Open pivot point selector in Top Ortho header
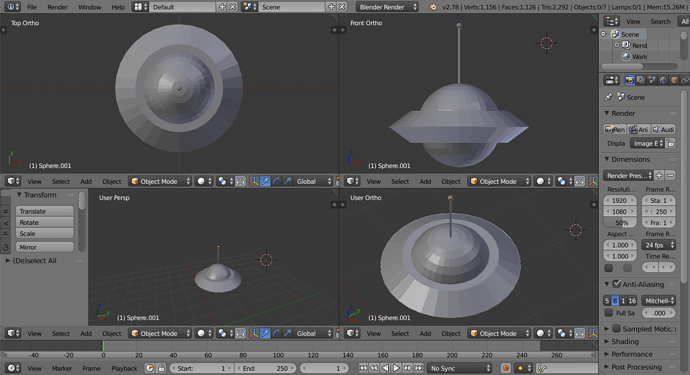This screenshot has height=375, width=690. 225,181
